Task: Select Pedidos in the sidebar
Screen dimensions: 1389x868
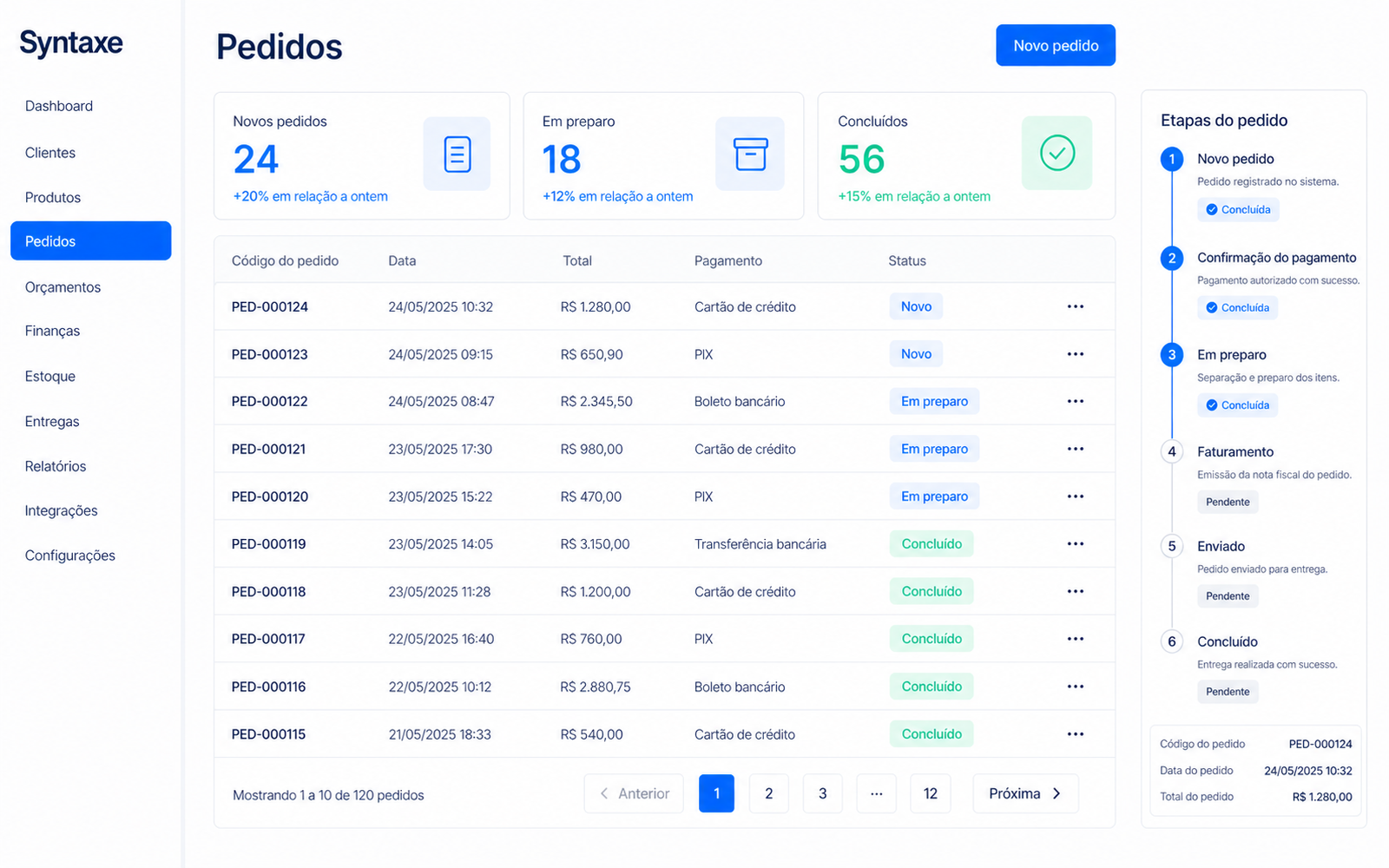Action: pos(90,240)
